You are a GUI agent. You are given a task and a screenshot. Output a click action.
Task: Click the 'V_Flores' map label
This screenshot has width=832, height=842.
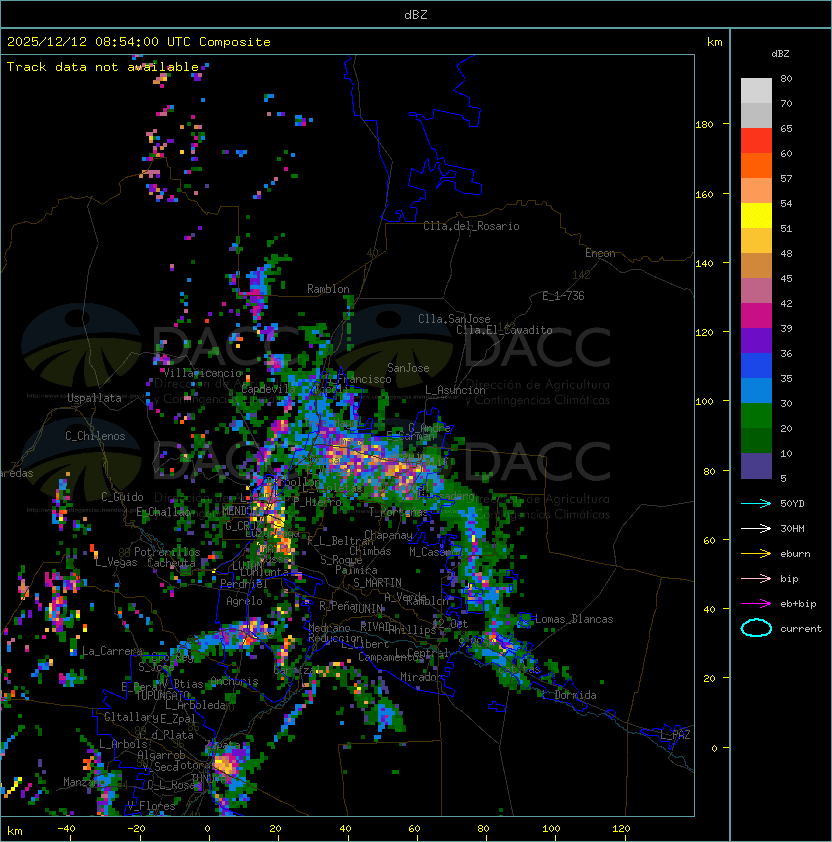click(151, 806)
